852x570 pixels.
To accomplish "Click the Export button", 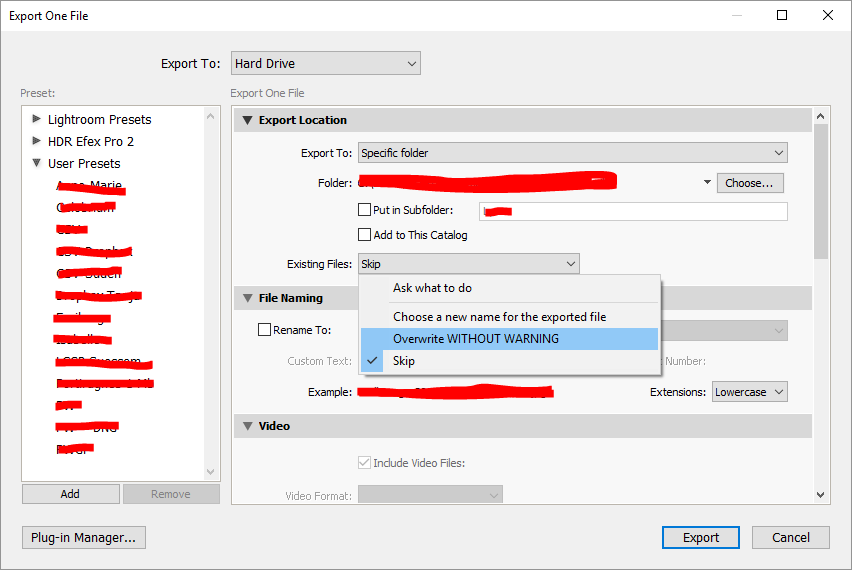I will click(701, 537).
